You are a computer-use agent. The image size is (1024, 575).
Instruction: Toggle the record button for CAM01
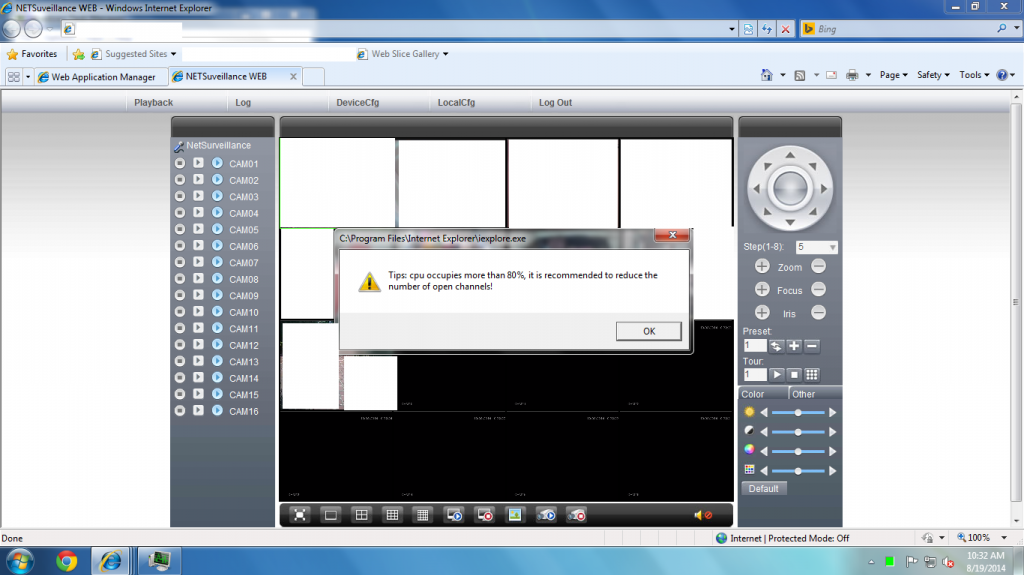[180, 164]
